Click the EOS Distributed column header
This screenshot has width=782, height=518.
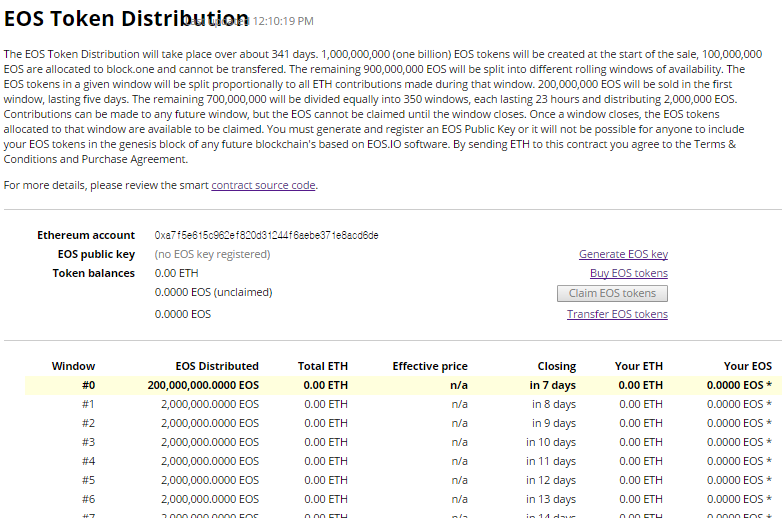coord(216,366)
